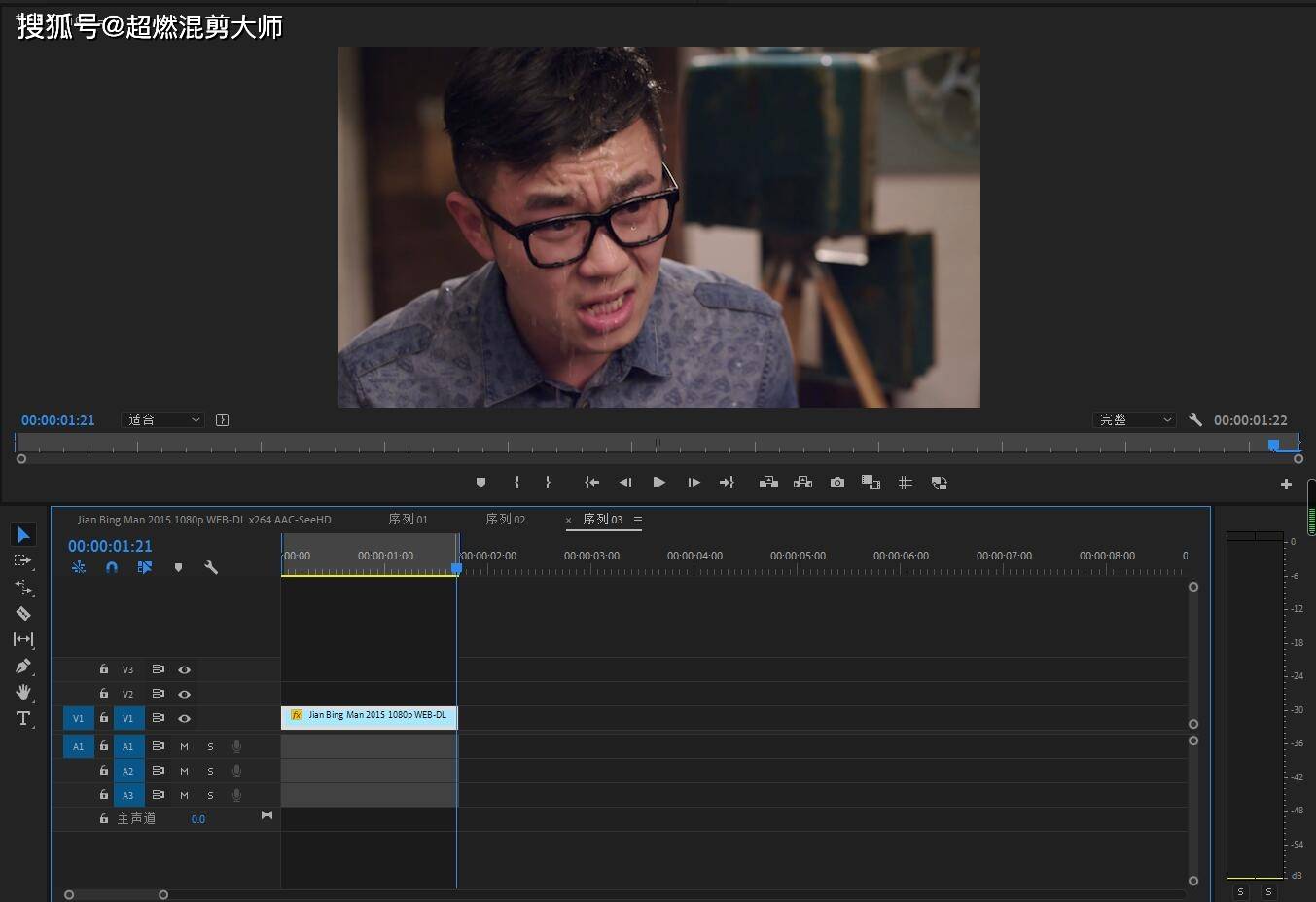Screen dimensions: 1316x902
Task: Solo the left channel in audio meters
Action: click(1240, 891)
